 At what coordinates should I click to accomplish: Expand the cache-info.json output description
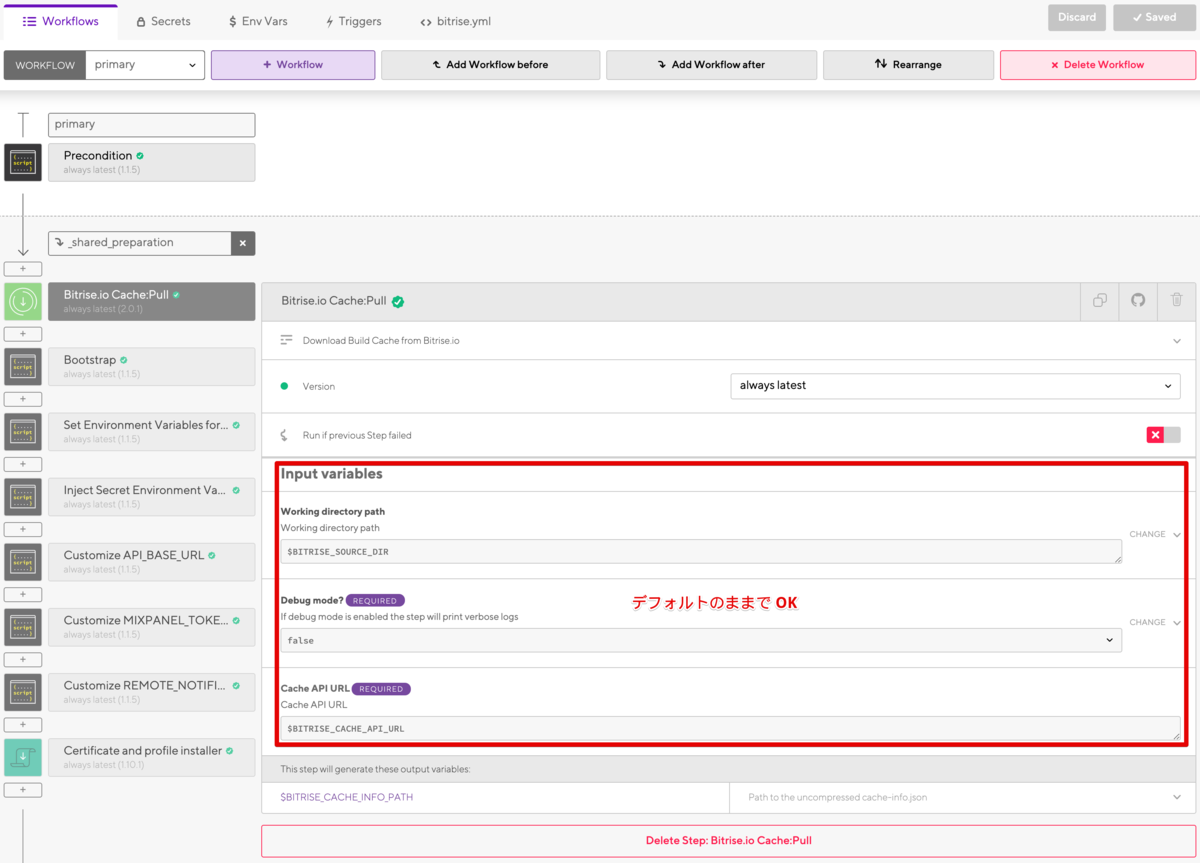(1176, 797)
